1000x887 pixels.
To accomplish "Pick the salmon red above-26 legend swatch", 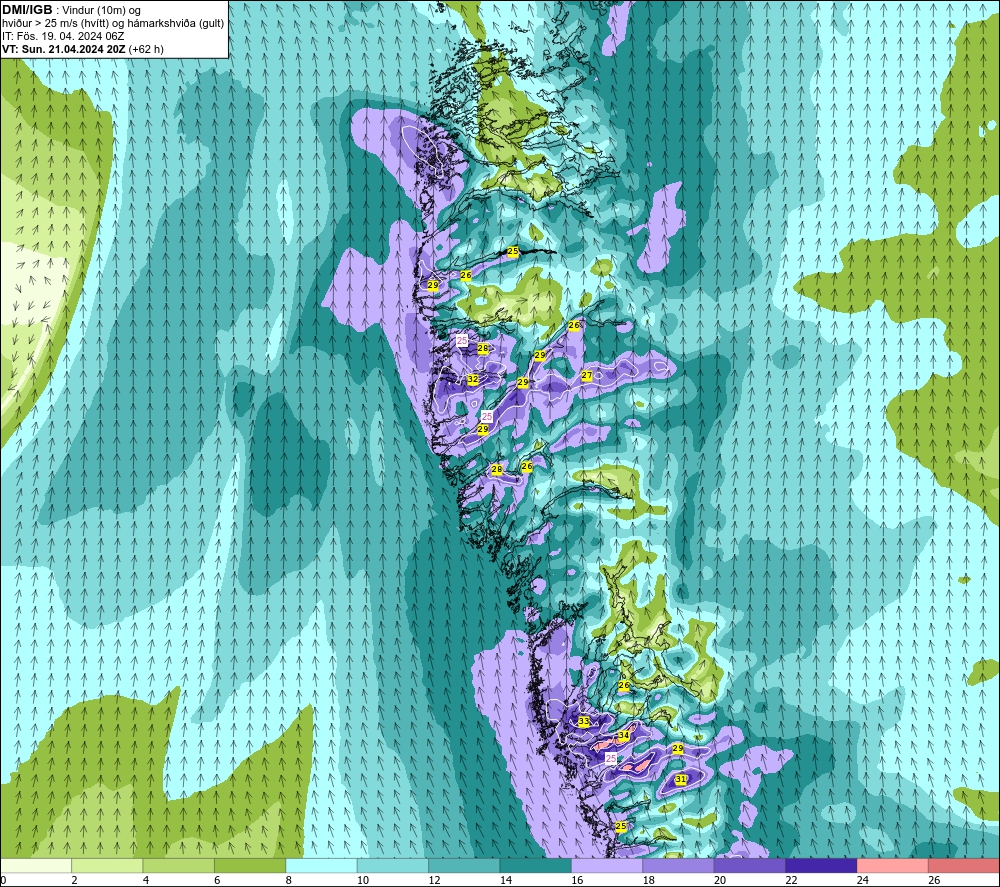I will click(964, 866).
